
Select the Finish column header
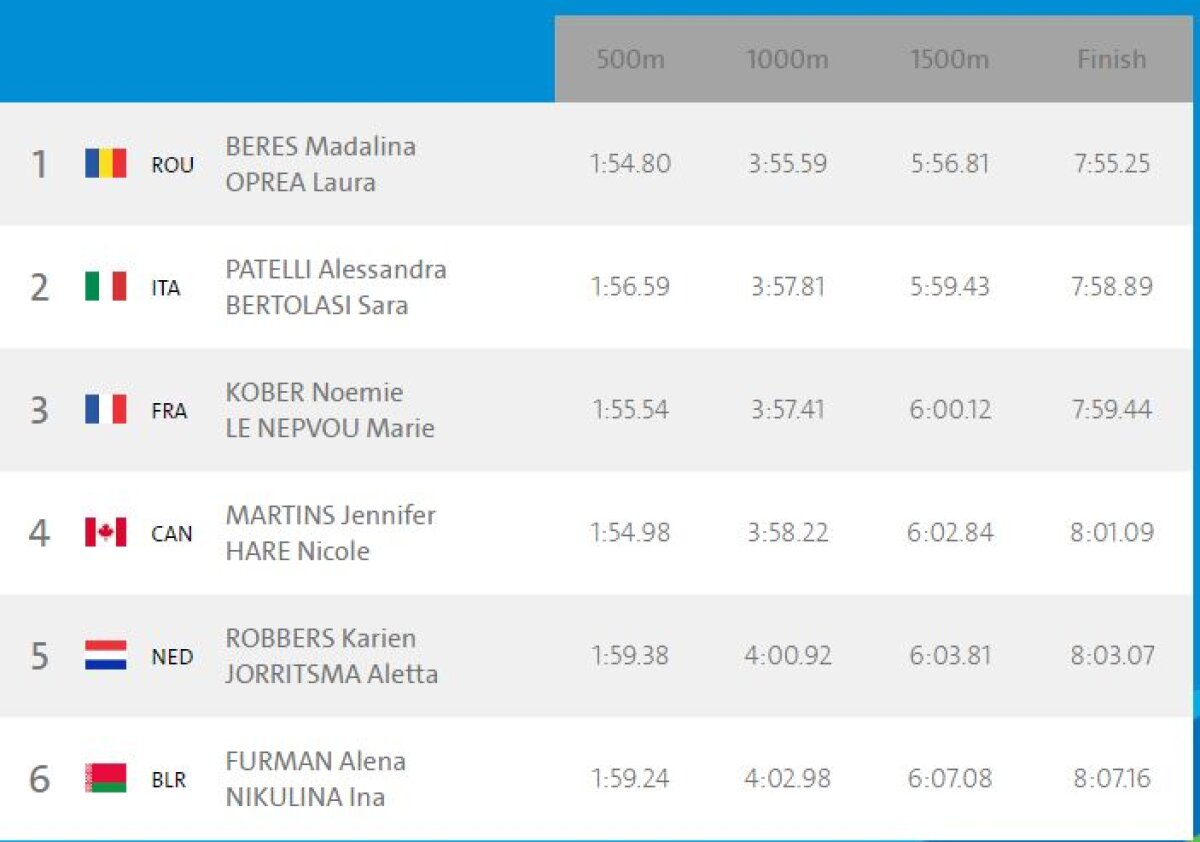1111,59
